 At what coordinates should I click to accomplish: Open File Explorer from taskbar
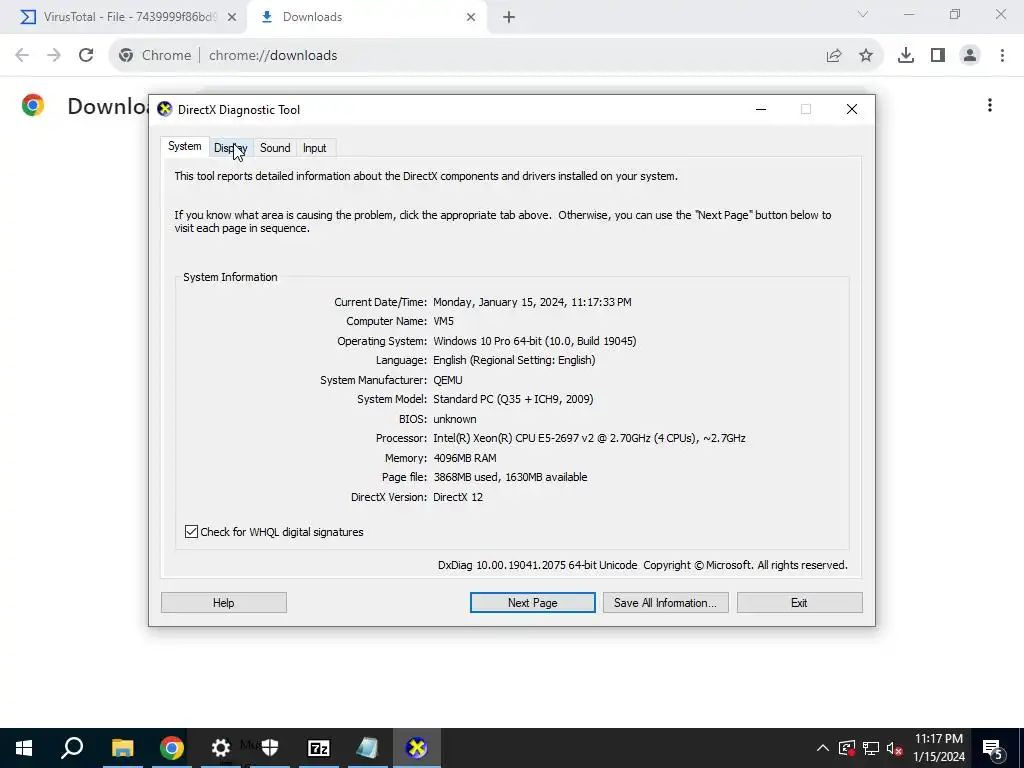[122, 748]
